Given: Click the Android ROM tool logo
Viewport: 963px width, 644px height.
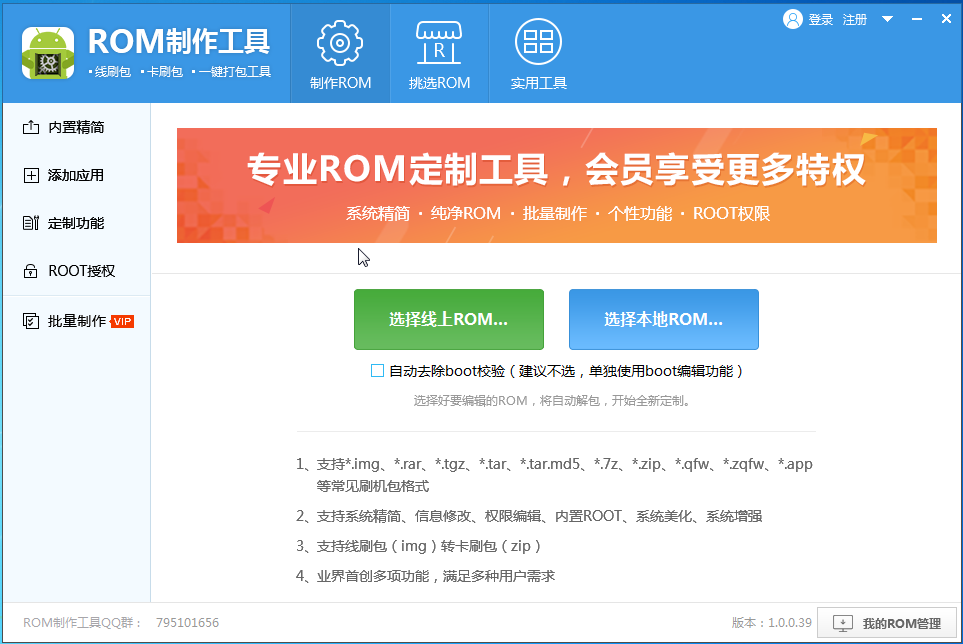Looking at the screenshot, I should coord(48,53).
